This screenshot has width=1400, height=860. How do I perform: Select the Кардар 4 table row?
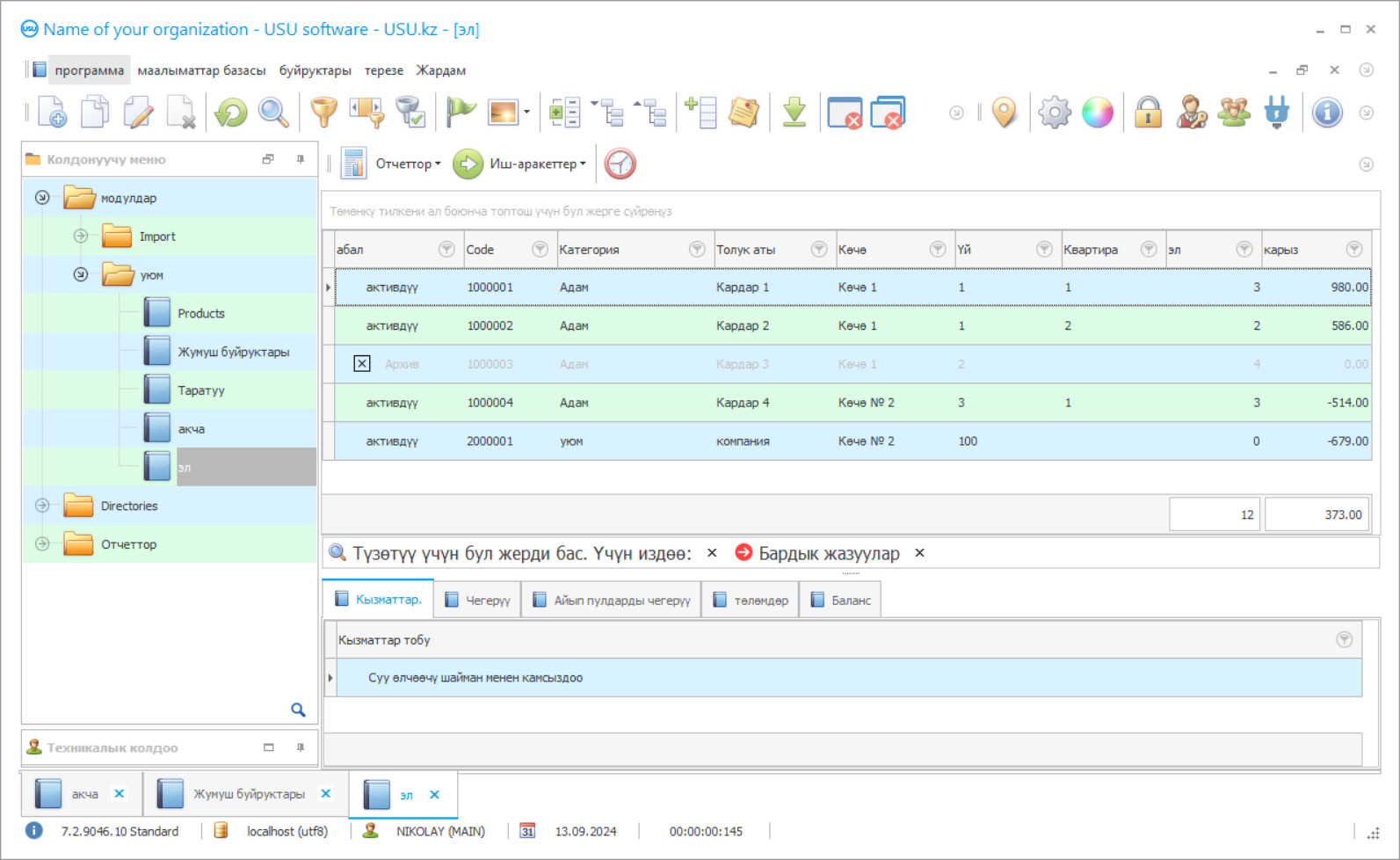[852, 402]
